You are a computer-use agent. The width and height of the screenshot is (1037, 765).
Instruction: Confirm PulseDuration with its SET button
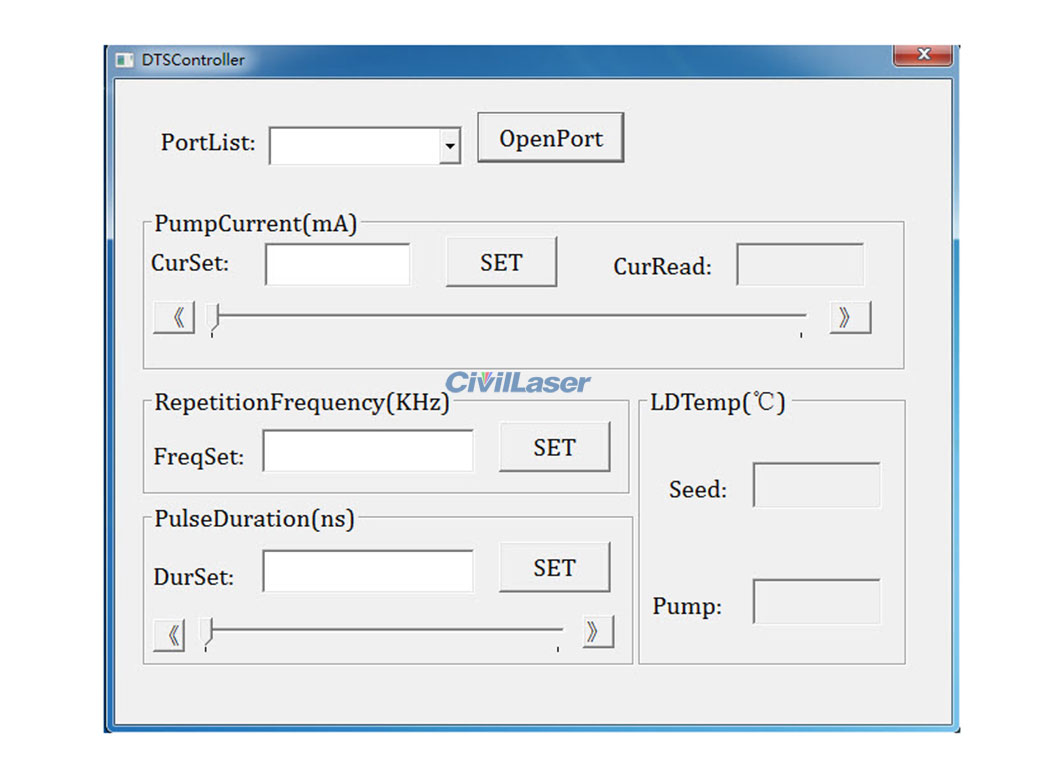(554, 568)
